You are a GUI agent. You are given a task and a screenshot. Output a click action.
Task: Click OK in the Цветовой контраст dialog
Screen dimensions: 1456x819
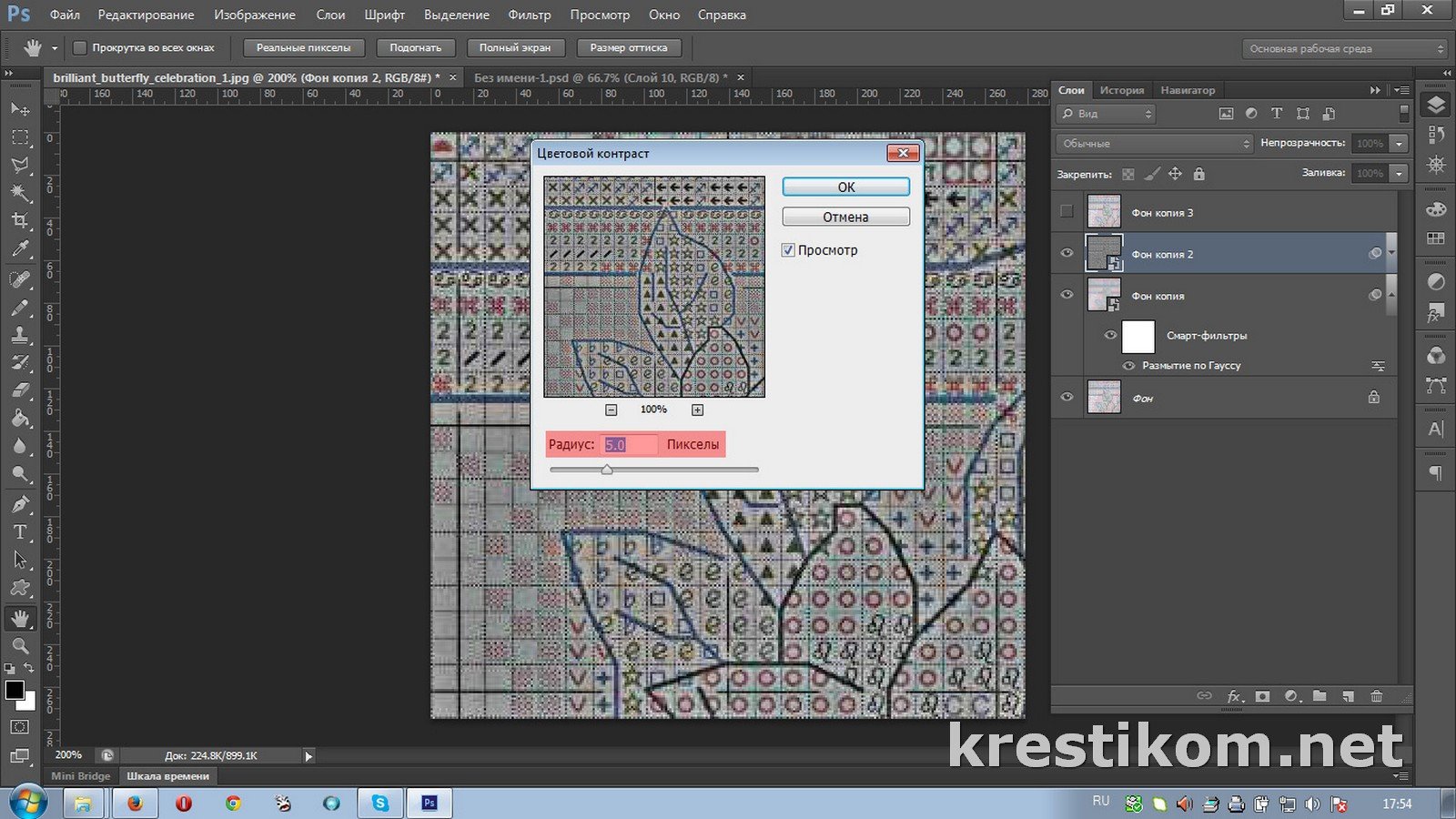click(x=845, y=187)
